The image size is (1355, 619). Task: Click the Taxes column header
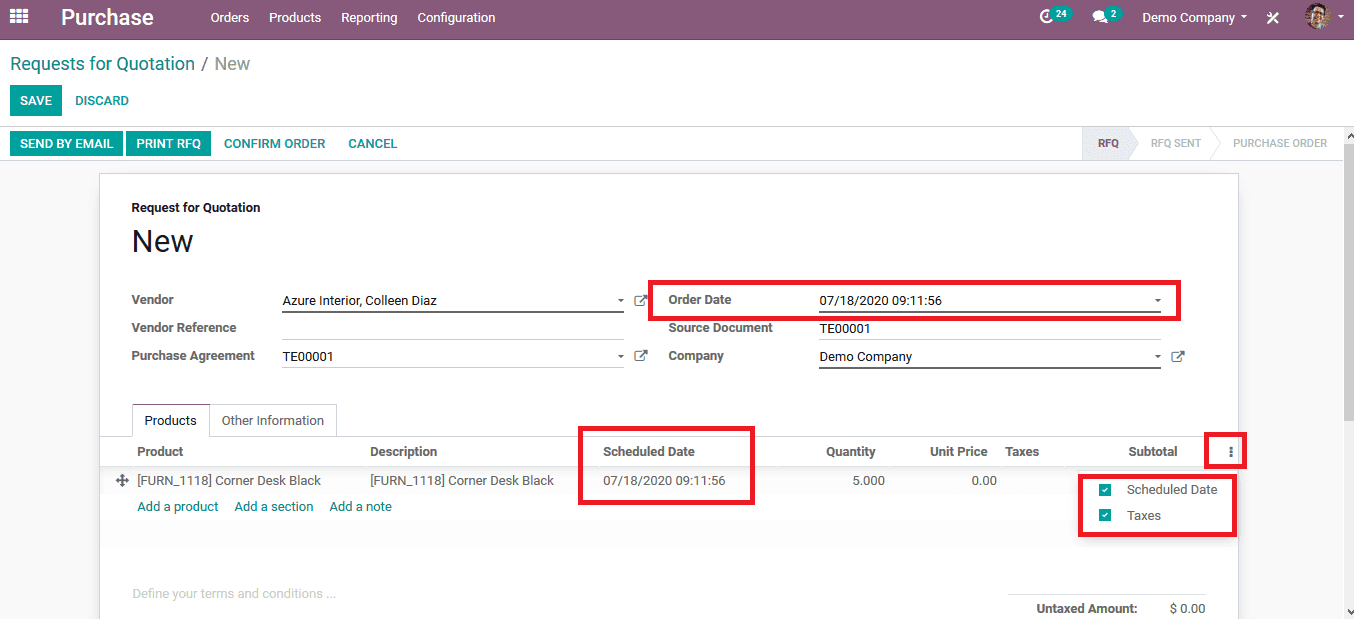(1022, 452)
